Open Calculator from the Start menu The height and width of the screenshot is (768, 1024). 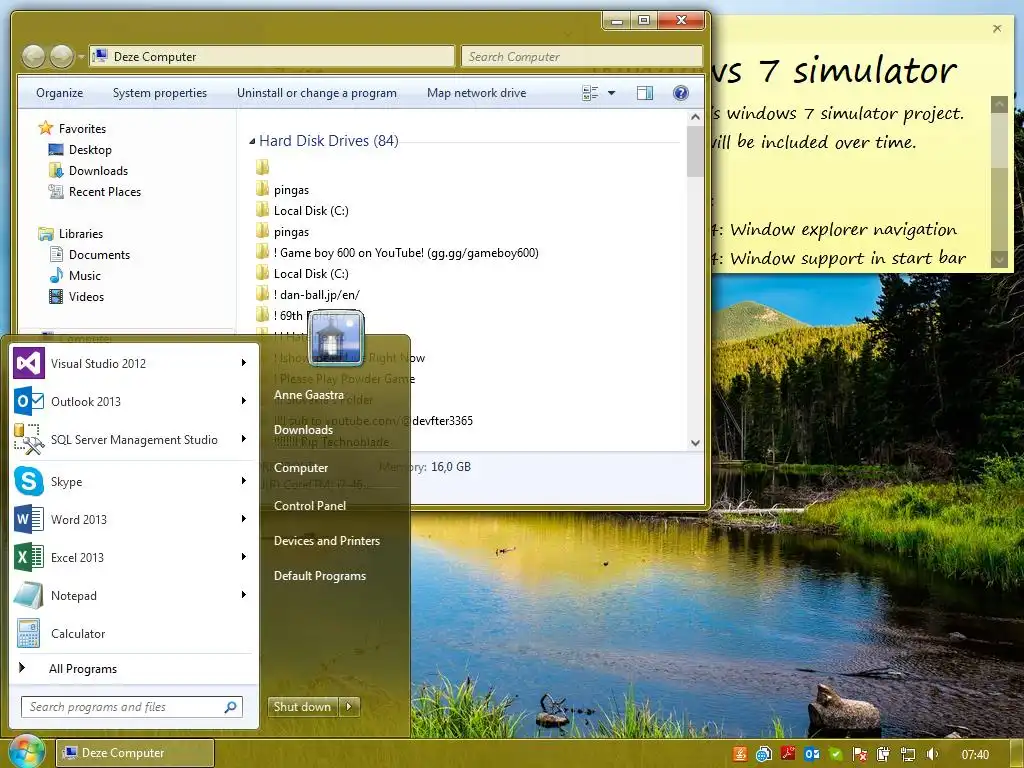point(133,633)
